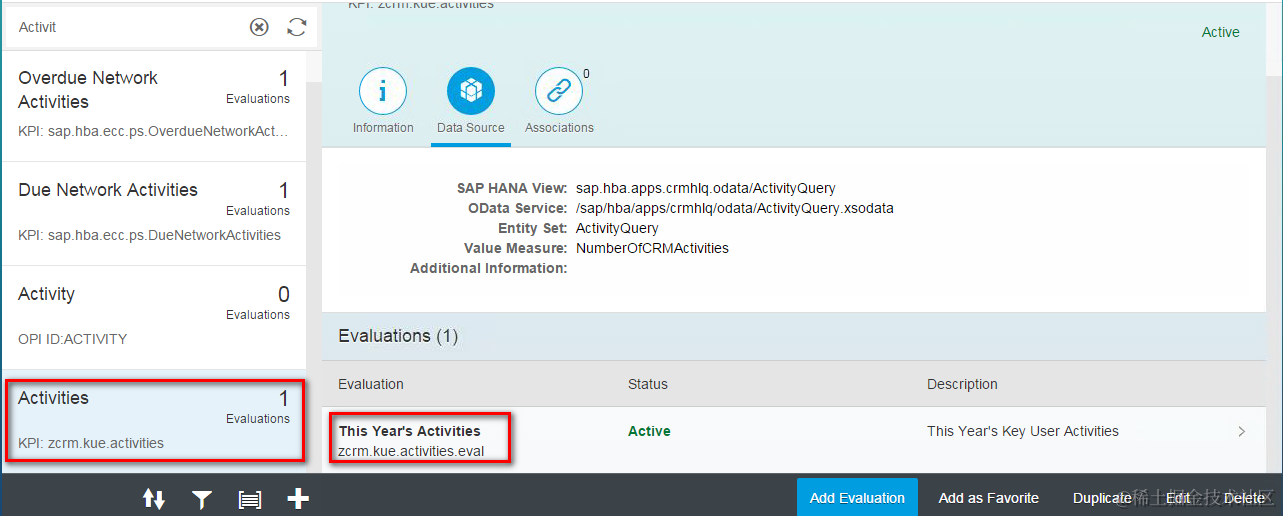Screen dimensions: 1283x516
Task: Click the Associations tab label
Action: (559, 128)
